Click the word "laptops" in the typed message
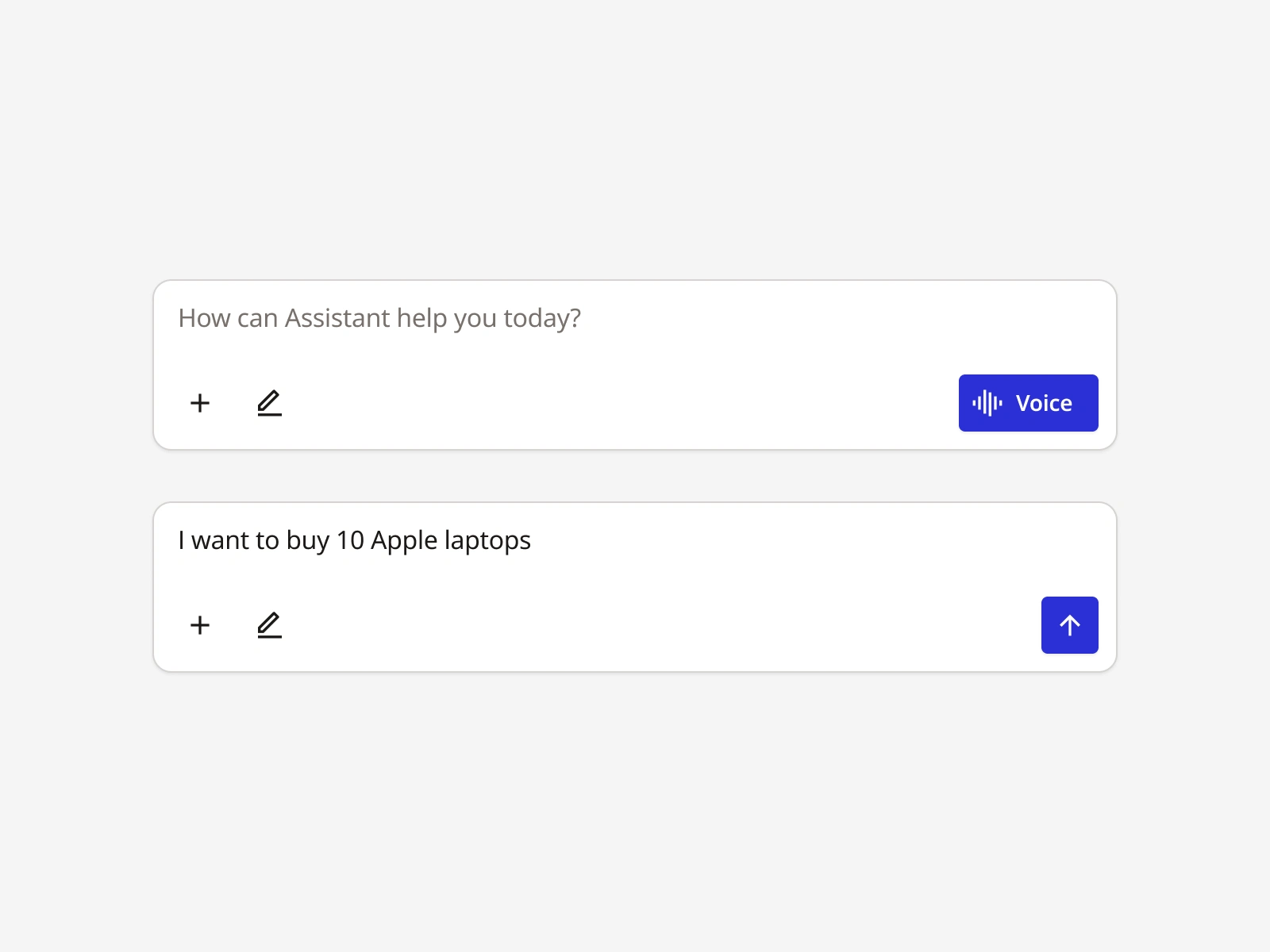 click(x=487, y=540)
